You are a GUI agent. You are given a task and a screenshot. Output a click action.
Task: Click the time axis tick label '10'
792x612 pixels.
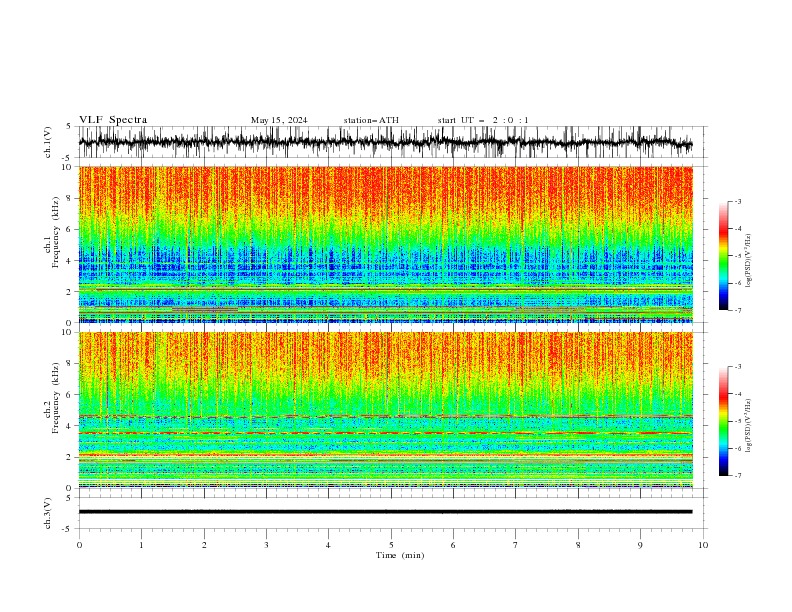pyautogui.click(x=703, y=545)
